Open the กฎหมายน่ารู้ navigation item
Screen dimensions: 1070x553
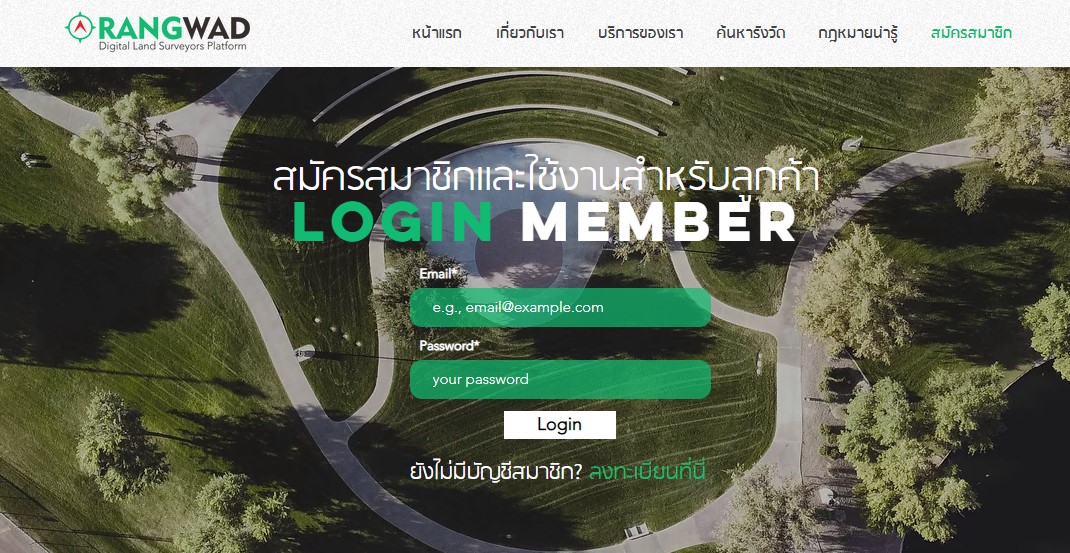858,33
